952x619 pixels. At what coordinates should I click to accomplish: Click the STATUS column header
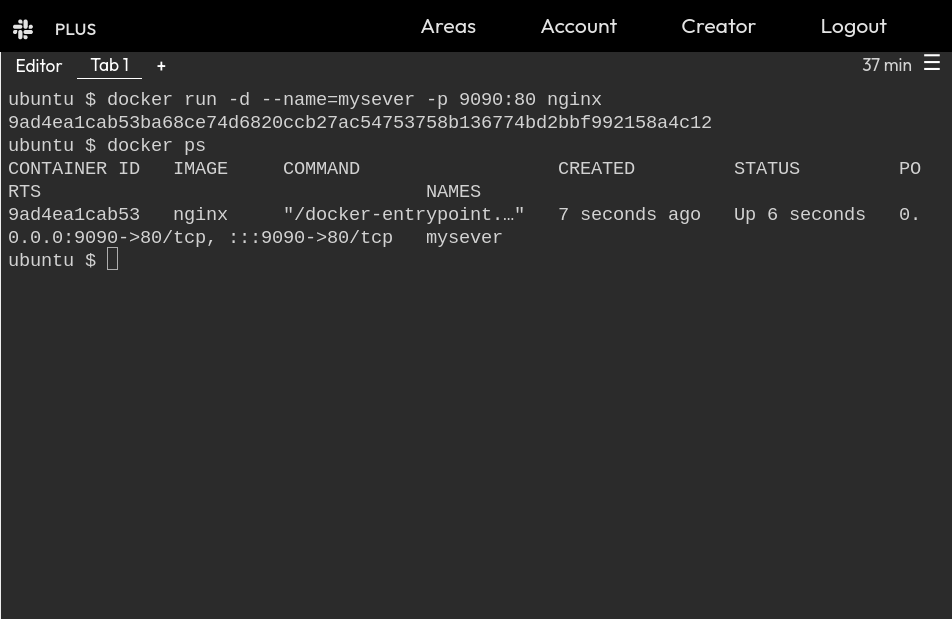[767, 169]
